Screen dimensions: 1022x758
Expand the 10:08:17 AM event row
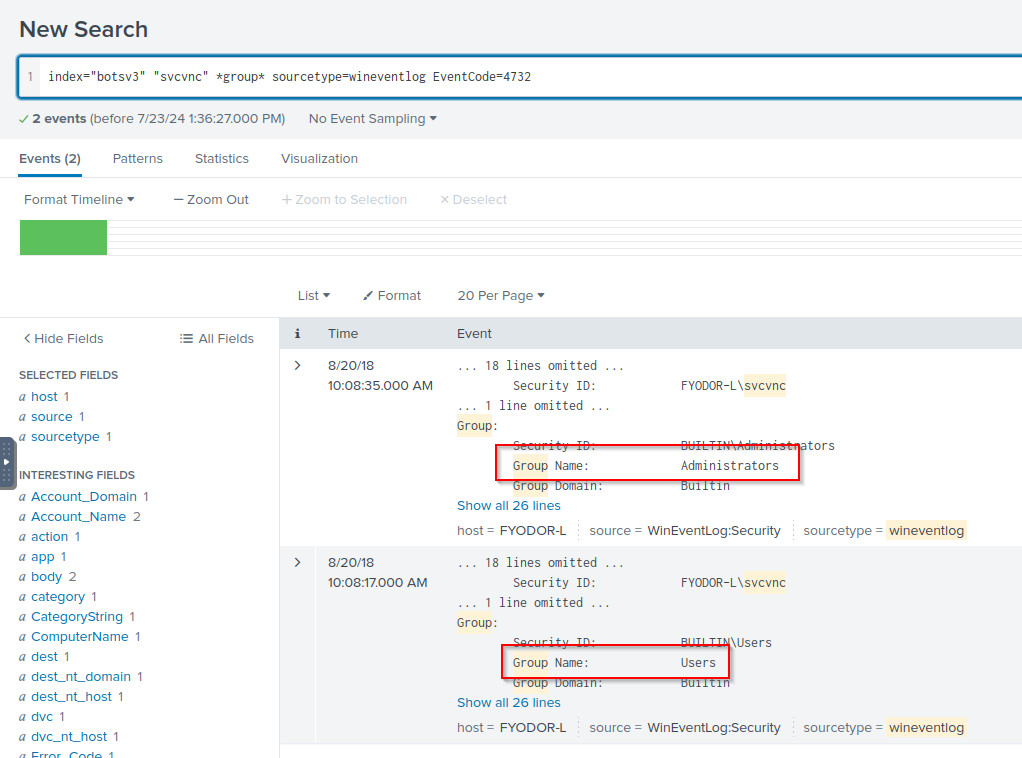297,563
